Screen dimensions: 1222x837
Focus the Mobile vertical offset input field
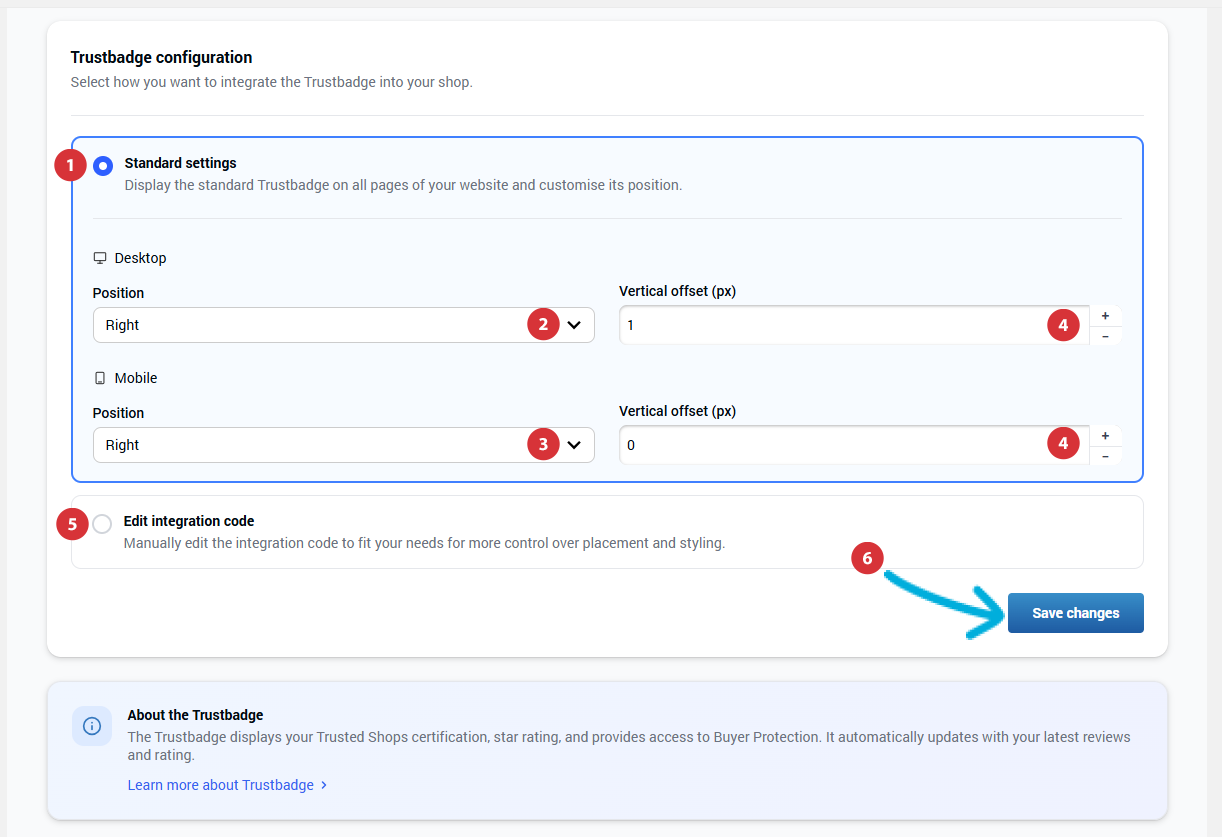(x=830, y=445)
